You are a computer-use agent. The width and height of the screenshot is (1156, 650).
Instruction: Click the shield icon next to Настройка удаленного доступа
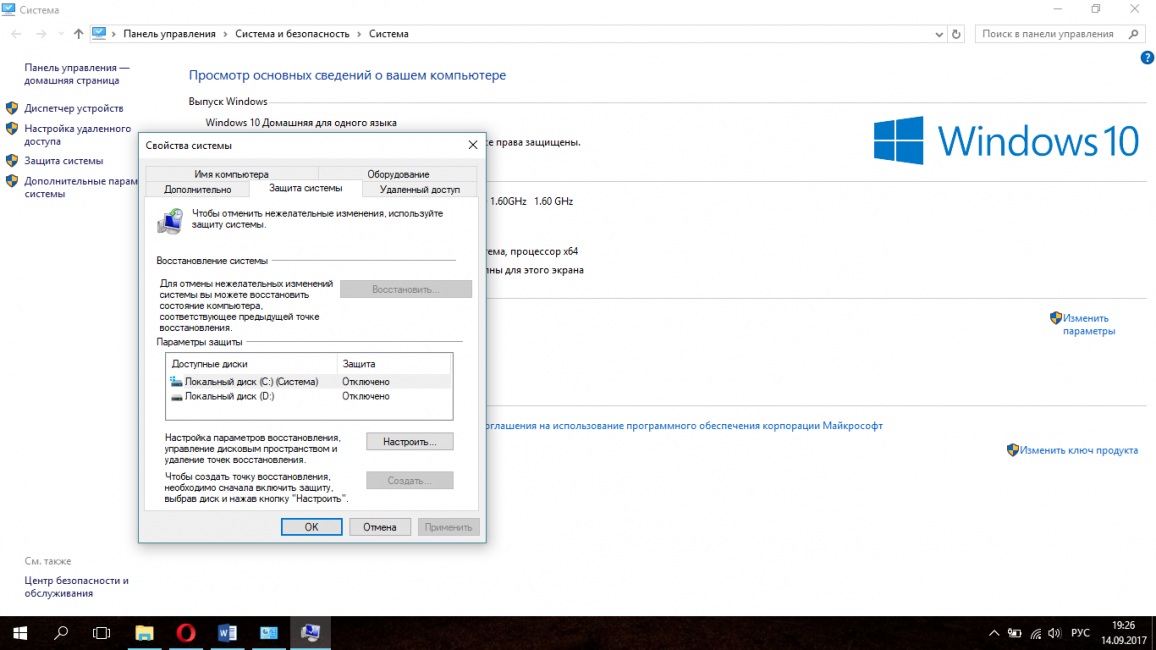[x=12, y=129]
